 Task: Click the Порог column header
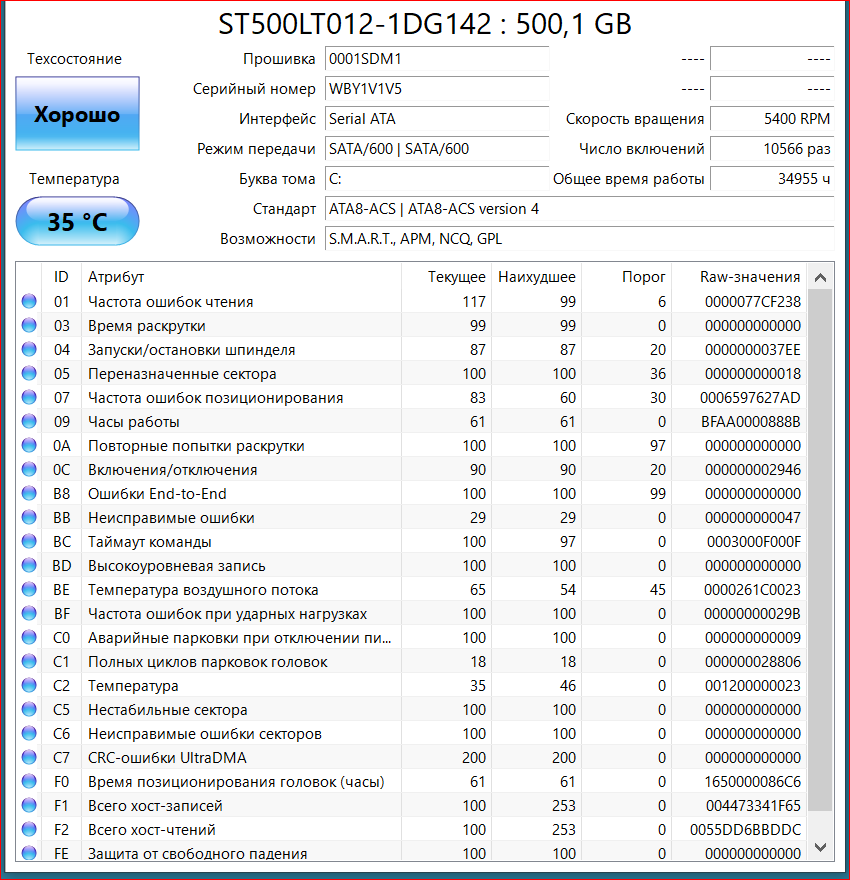tap(643, 277)
